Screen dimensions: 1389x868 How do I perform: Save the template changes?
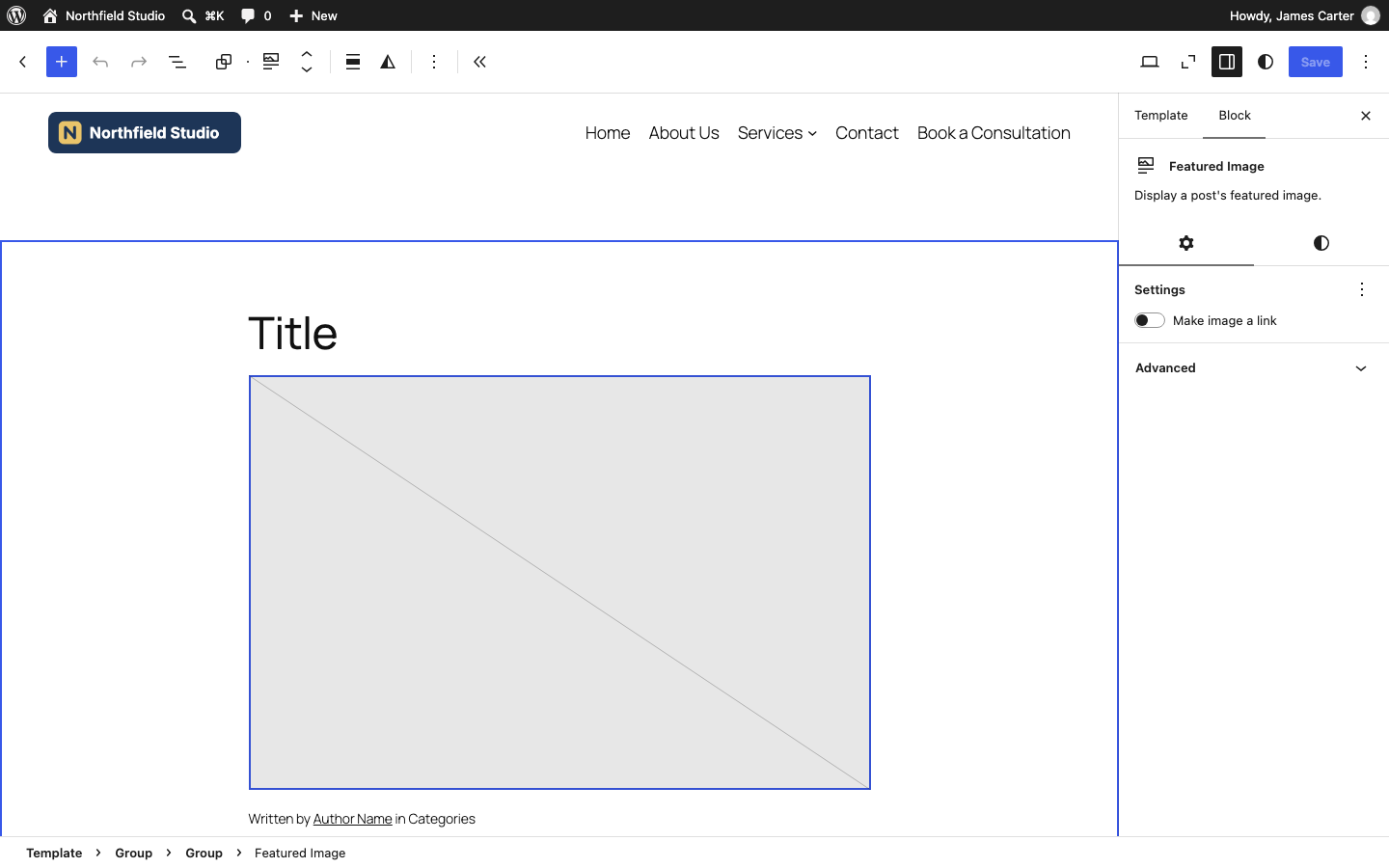coord(1316,62)
